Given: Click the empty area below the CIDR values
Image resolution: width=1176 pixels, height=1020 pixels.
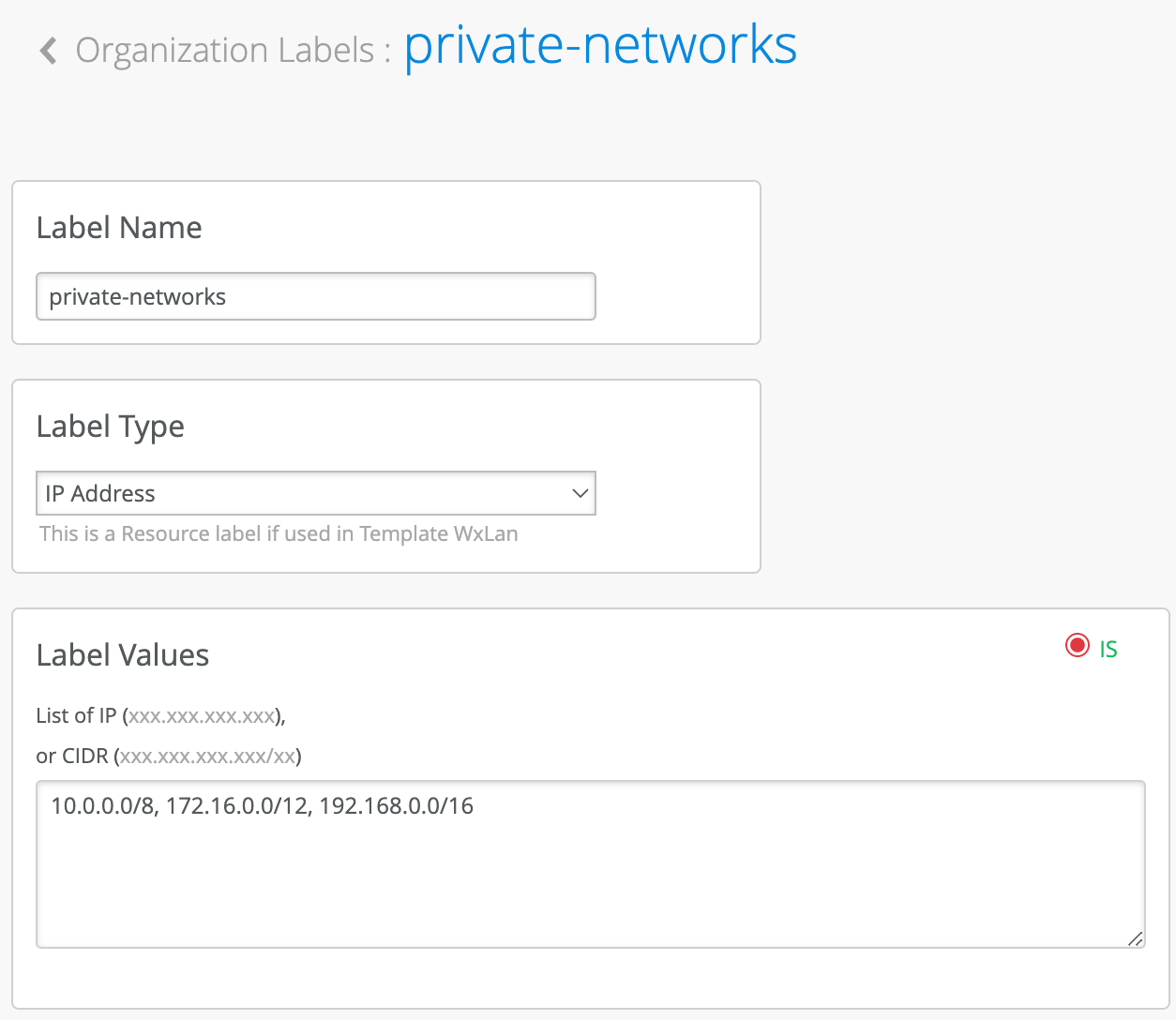Looking at the screenshot, I should click(x=591, y=891).
